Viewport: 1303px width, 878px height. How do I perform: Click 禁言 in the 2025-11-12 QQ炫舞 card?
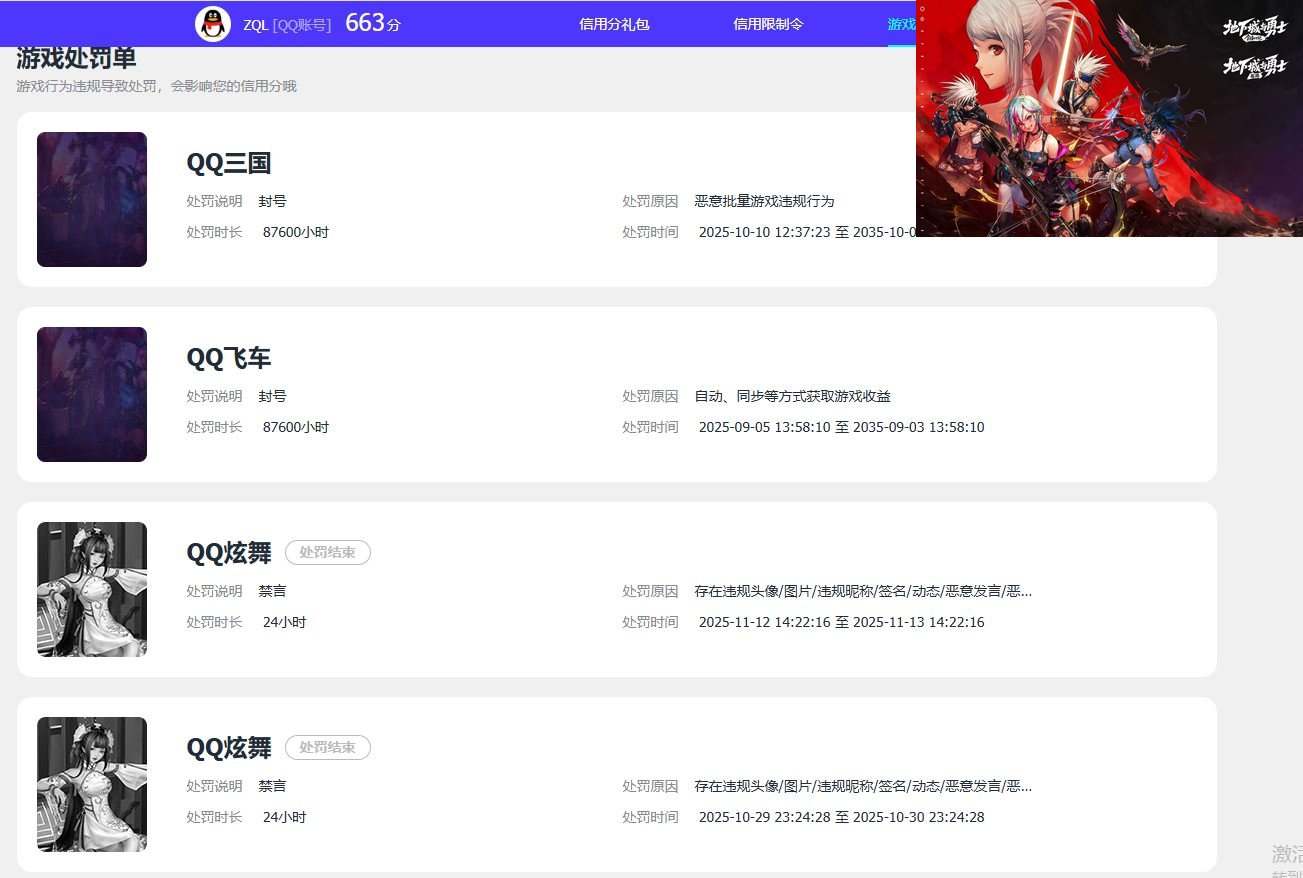(272, 591)
